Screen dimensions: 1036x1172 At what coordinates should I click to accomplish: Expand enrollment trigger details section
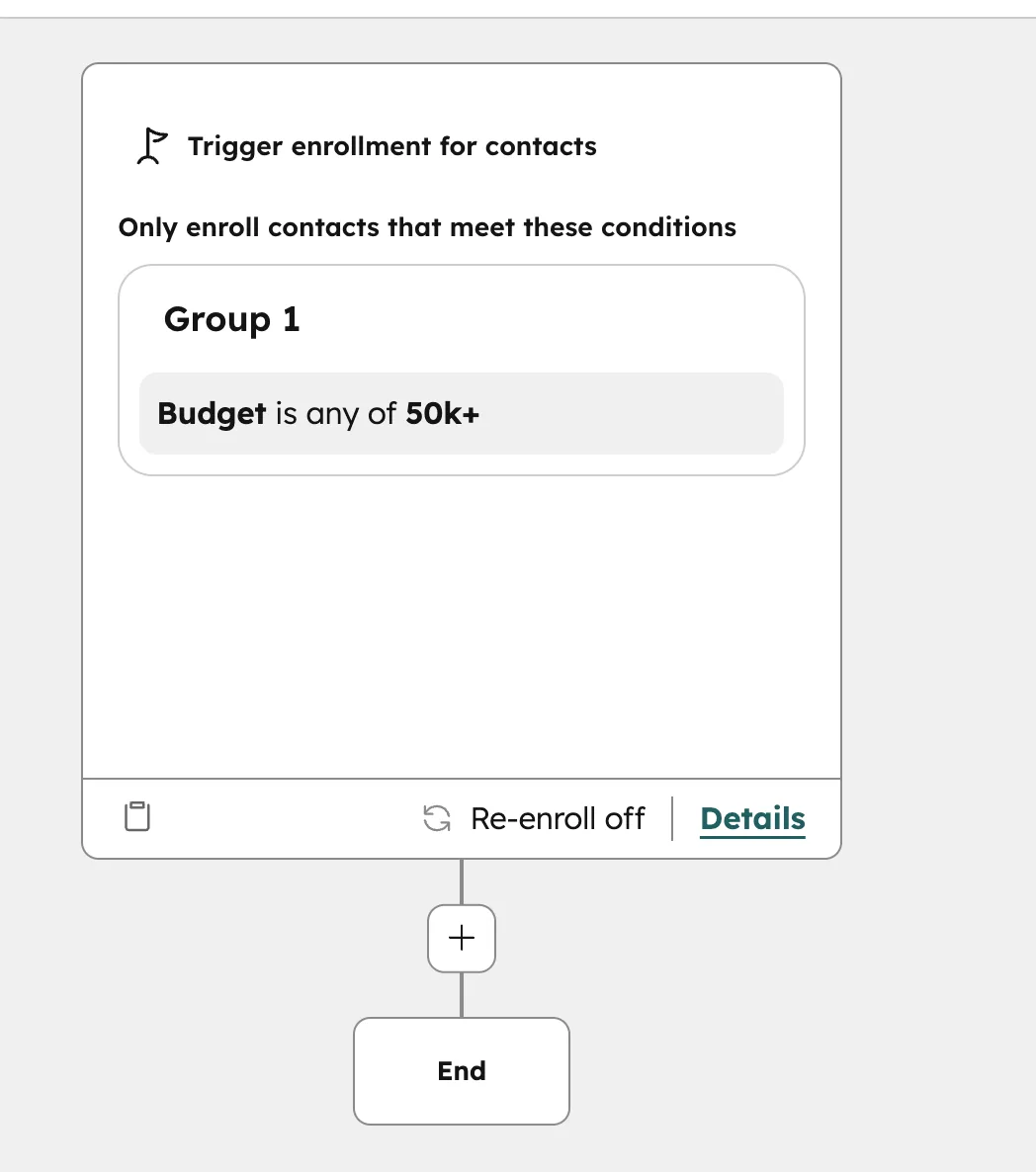coord(752,818)
